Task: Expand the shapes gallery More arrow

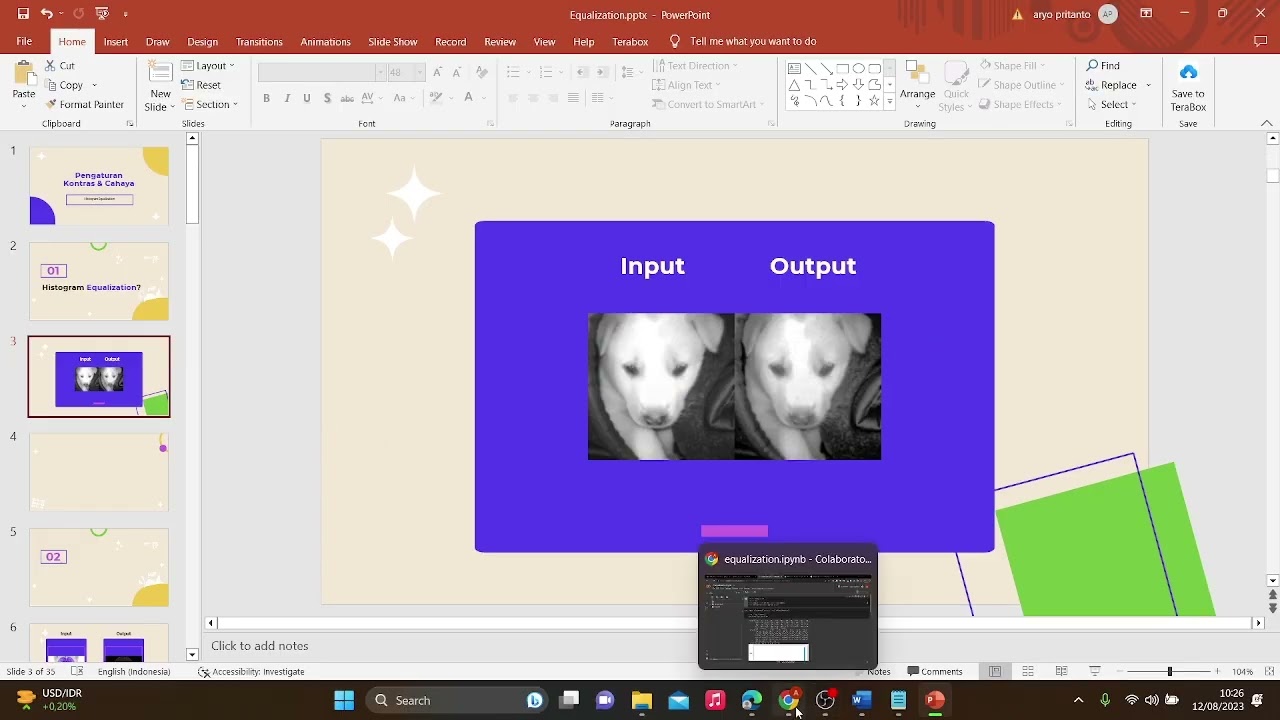Action: 889,101
